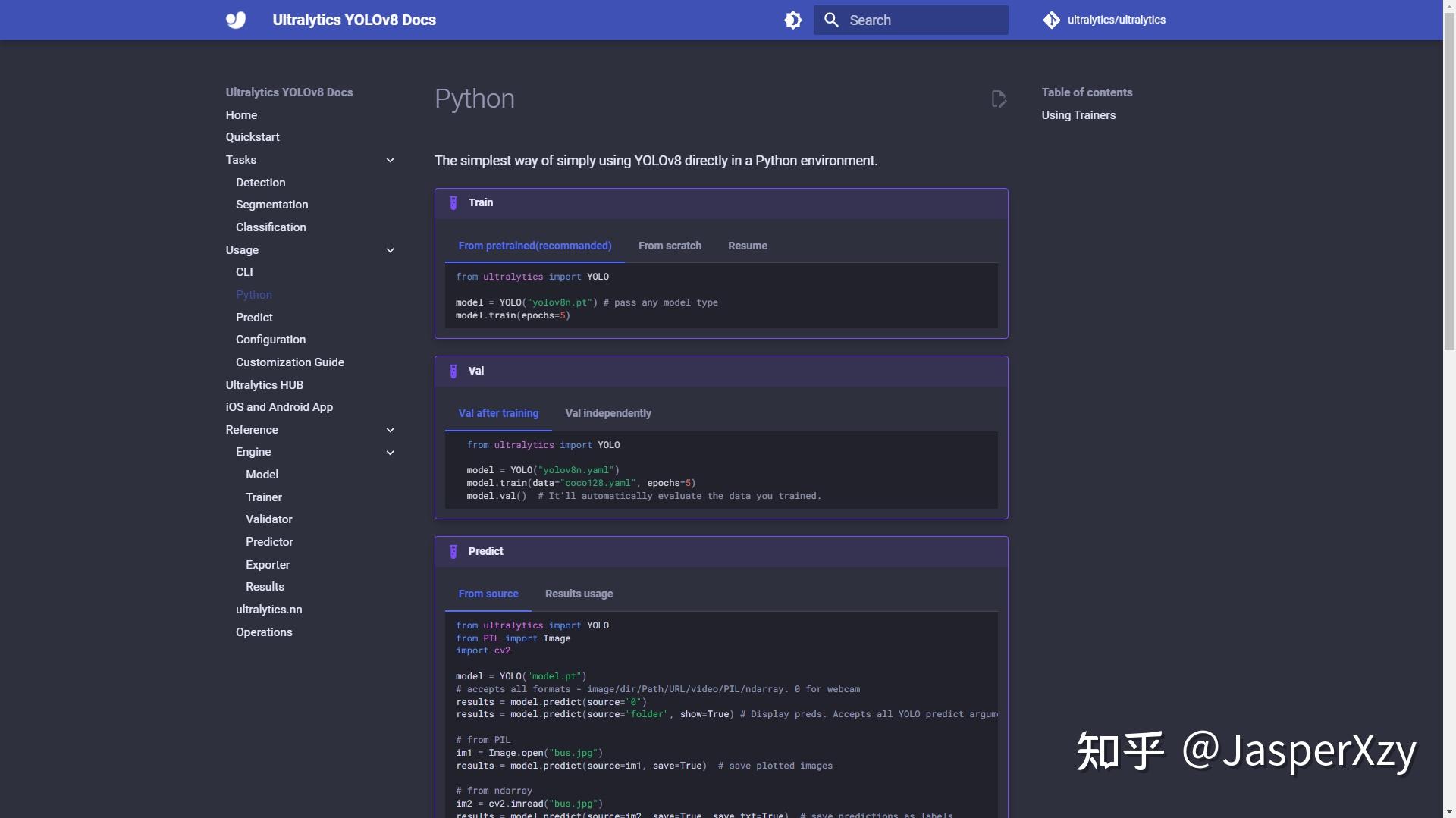
Task: Click the edit page icon
Action: click(999, 99)
